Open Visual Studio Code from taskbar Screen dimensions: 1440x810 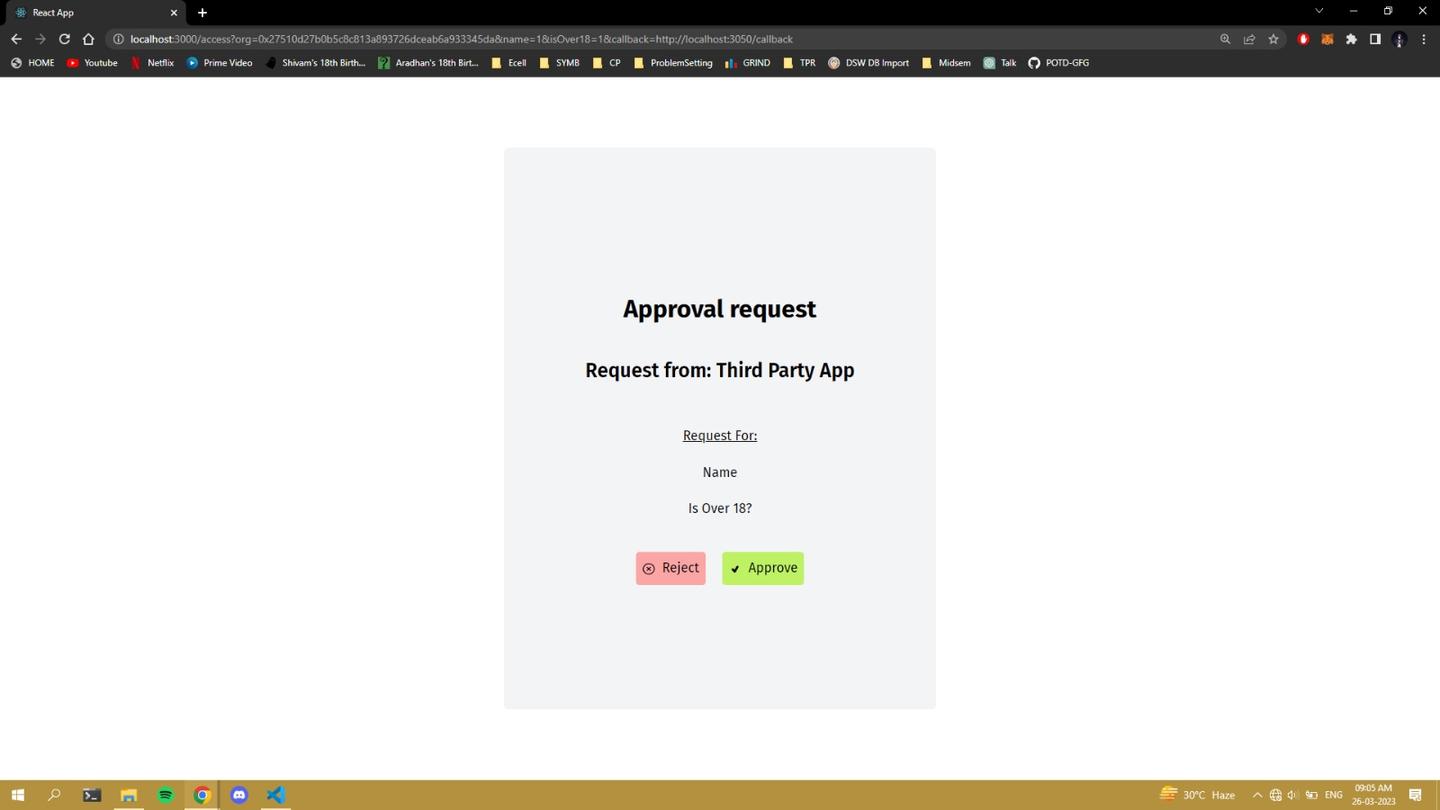(276, 795)
